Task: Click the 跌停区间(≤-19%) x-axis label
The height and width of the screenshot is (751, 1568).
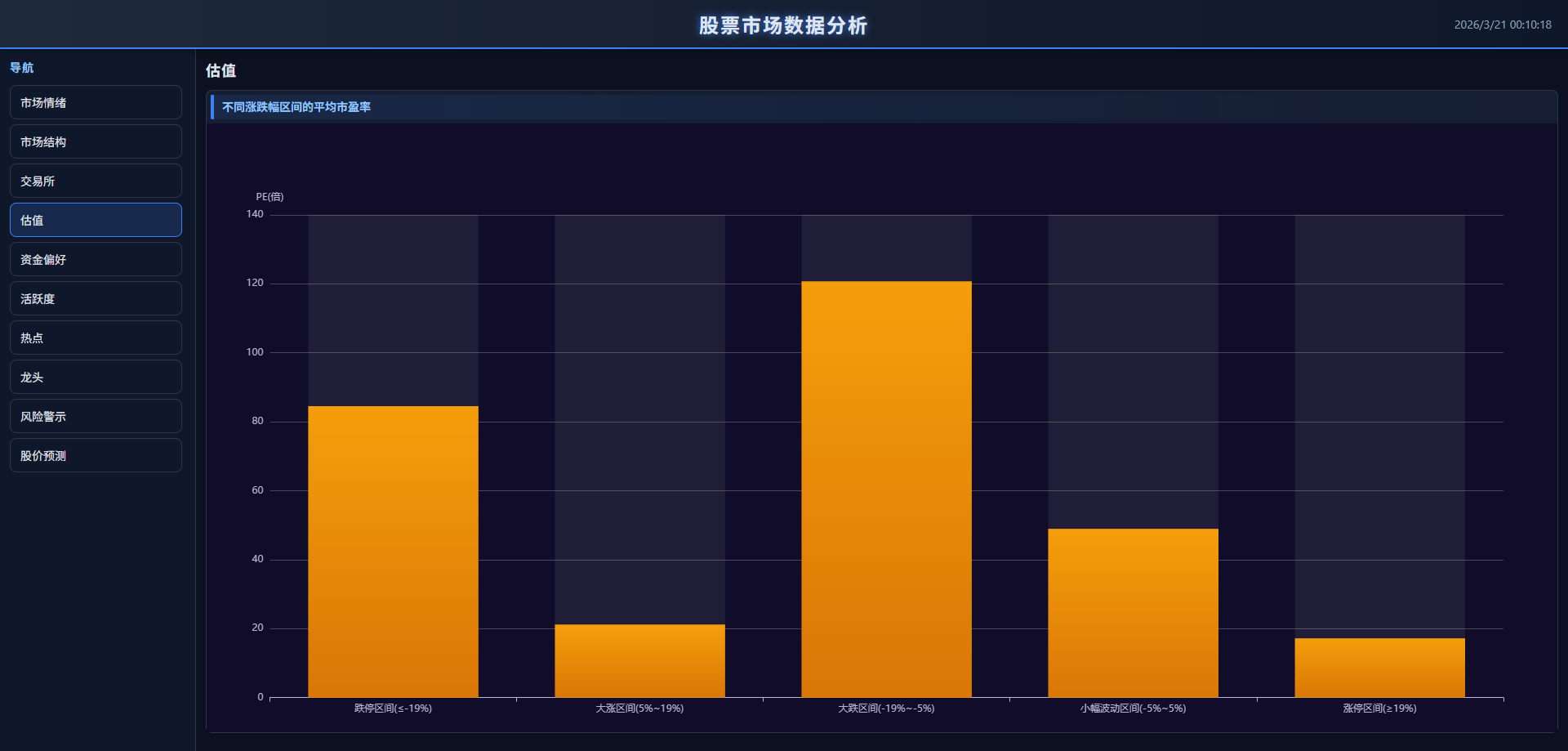Action: (x=393, y=709)
